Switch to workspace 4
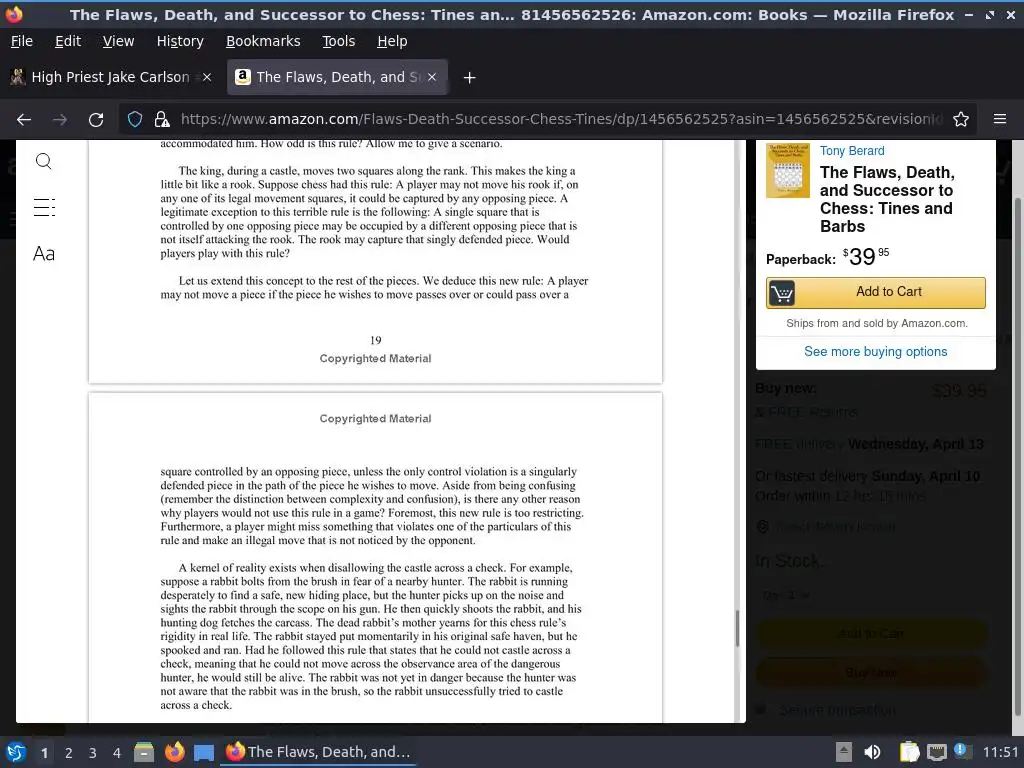Viewport: 1024px width, 768px height. pos(117,753)
